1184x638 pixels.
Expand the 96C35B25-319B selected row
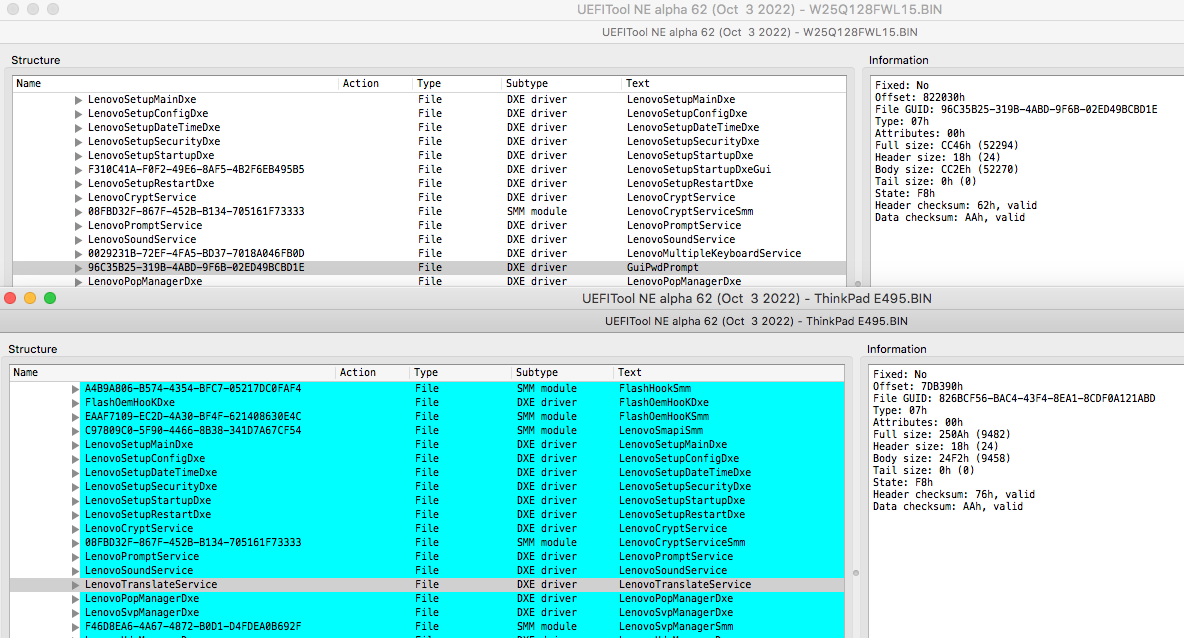pos(78,268)
